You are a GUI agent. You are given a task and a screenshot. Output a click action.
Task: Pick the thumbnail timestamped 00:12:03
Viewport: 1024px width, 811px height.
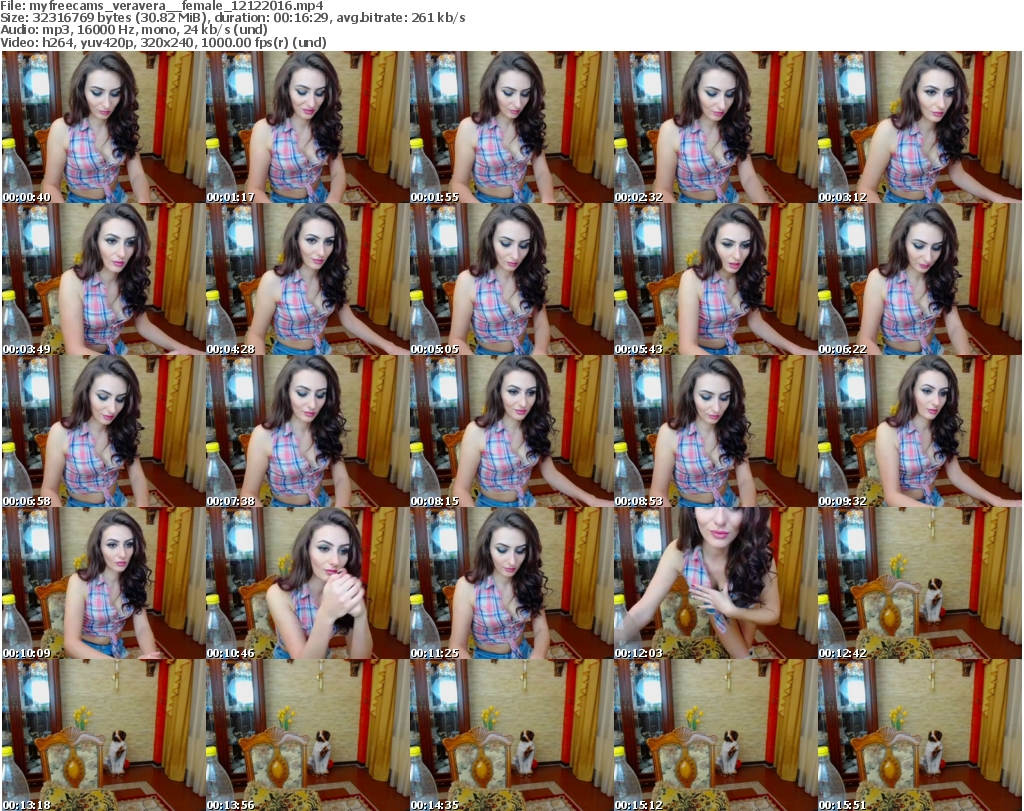tap(715, 584)
